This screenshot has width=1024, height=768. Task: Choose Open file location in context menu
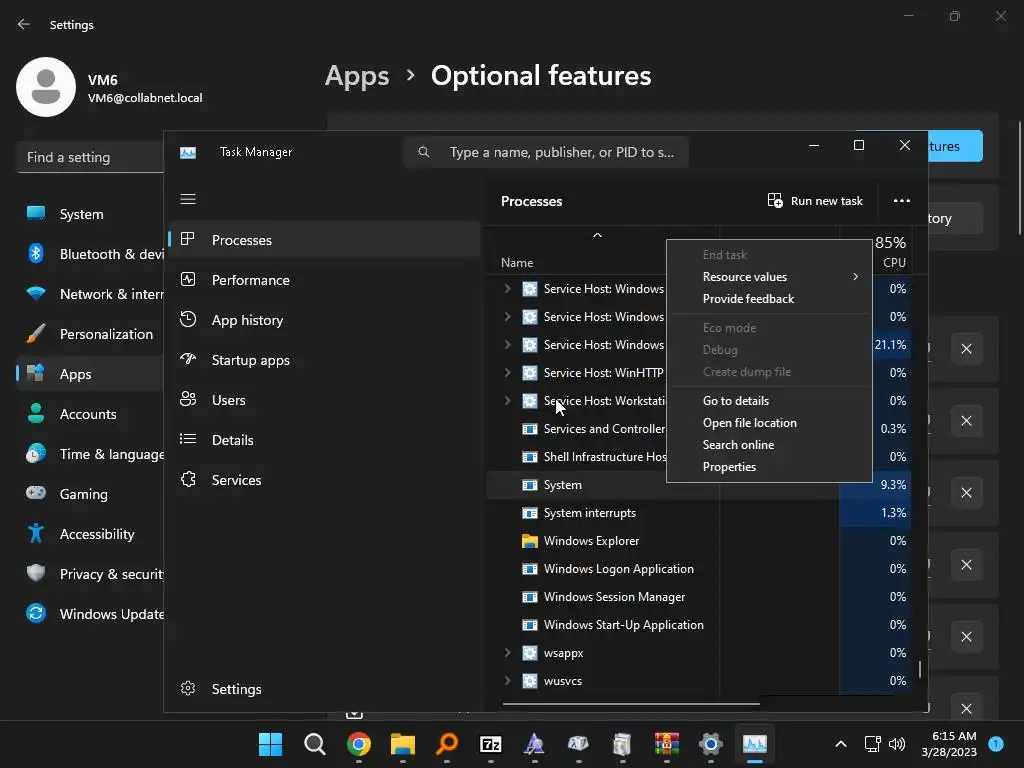click(x=769, y=423)
